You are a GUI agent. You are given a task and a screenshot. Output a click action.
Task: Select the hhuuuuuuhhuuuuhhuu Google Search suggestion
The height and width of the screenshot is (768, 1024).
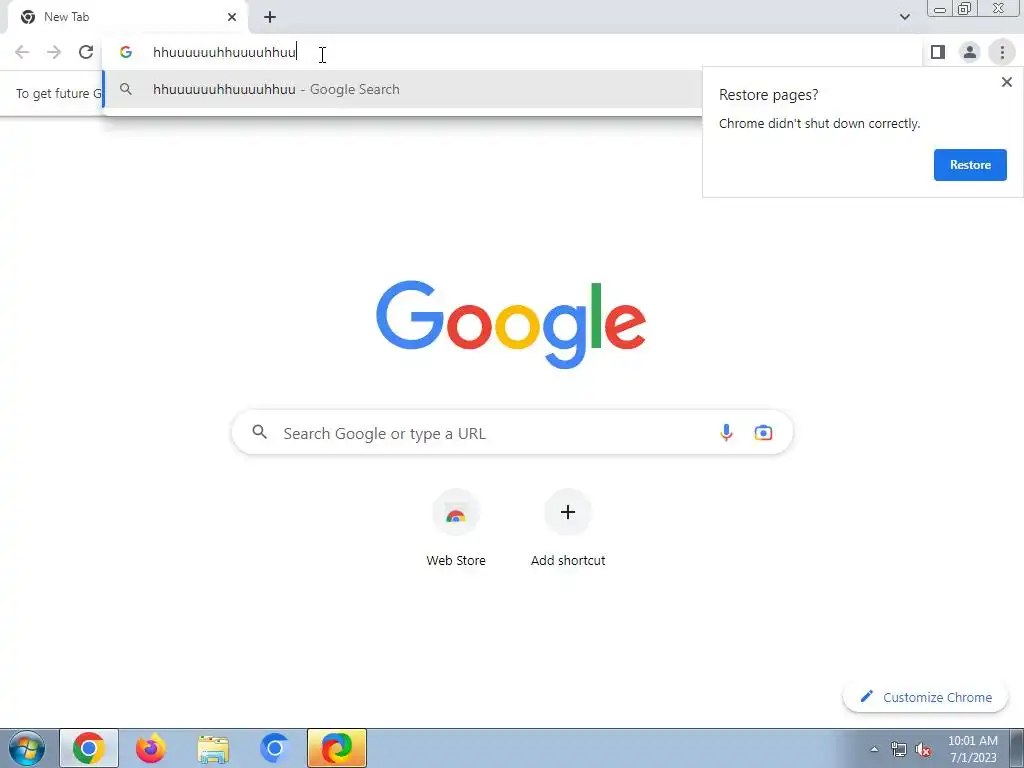click(402, 89)
